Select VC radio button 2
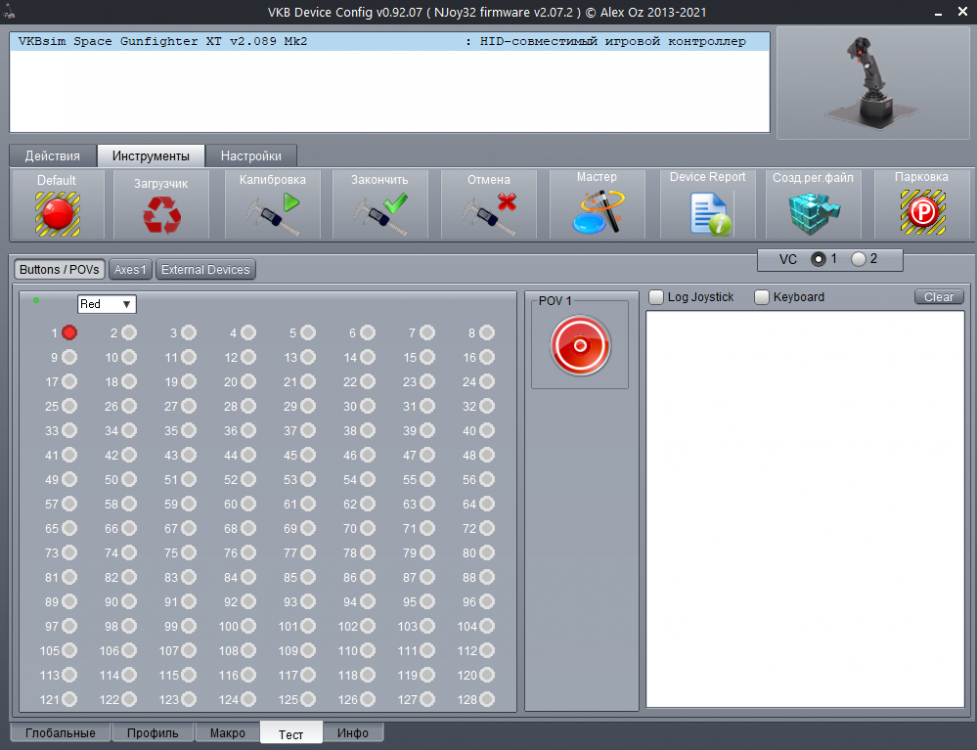The width and height of the screenshot is (977, 750). (x=857, y=259)
